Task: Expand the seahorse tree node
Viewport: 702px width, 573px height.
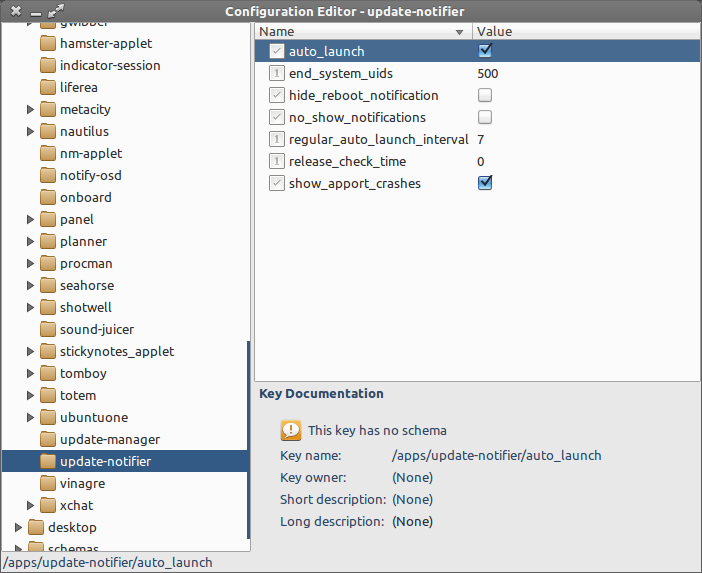Action: 30,285
